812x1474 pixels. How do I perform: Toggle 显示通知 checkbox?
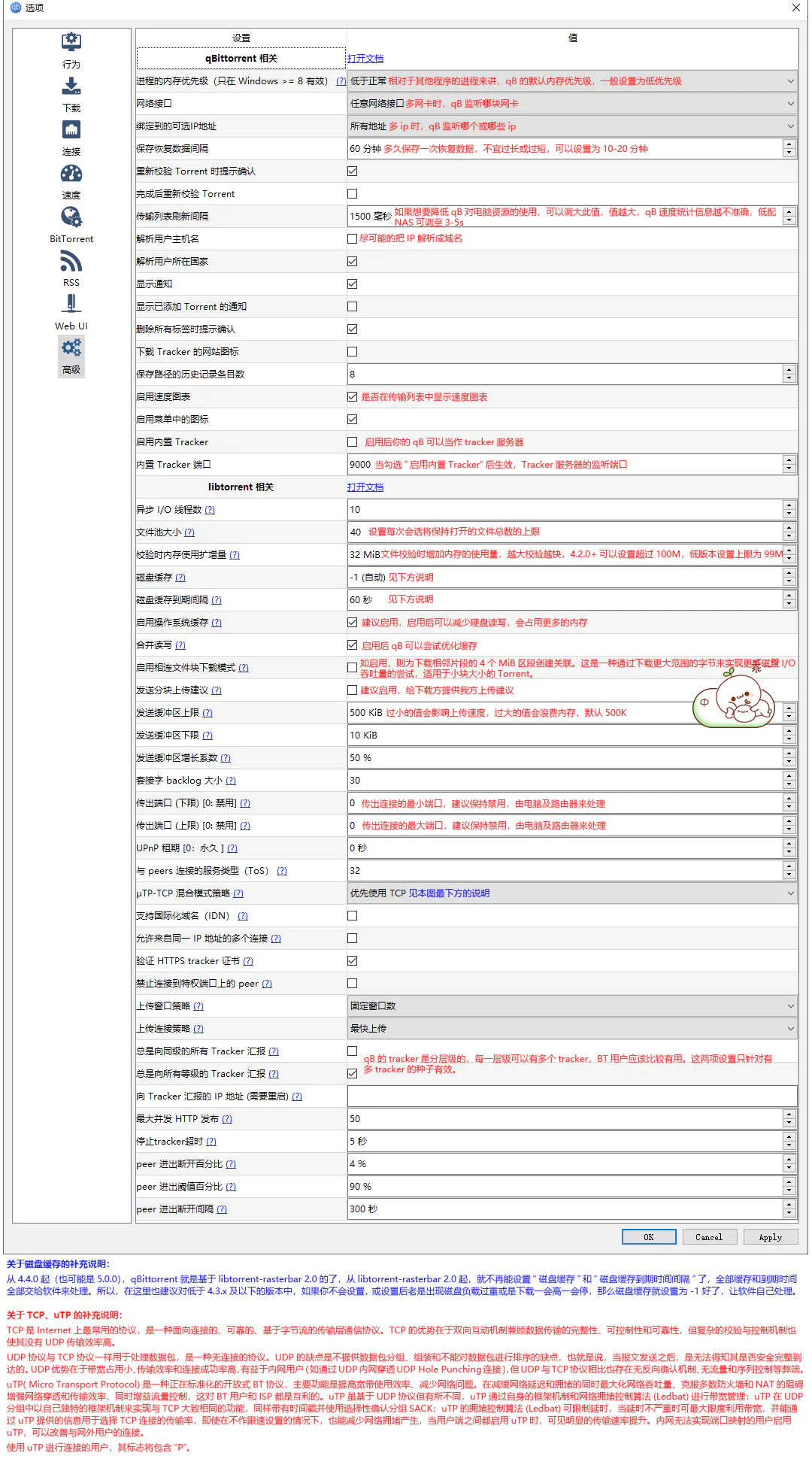(x=352, y=284)
